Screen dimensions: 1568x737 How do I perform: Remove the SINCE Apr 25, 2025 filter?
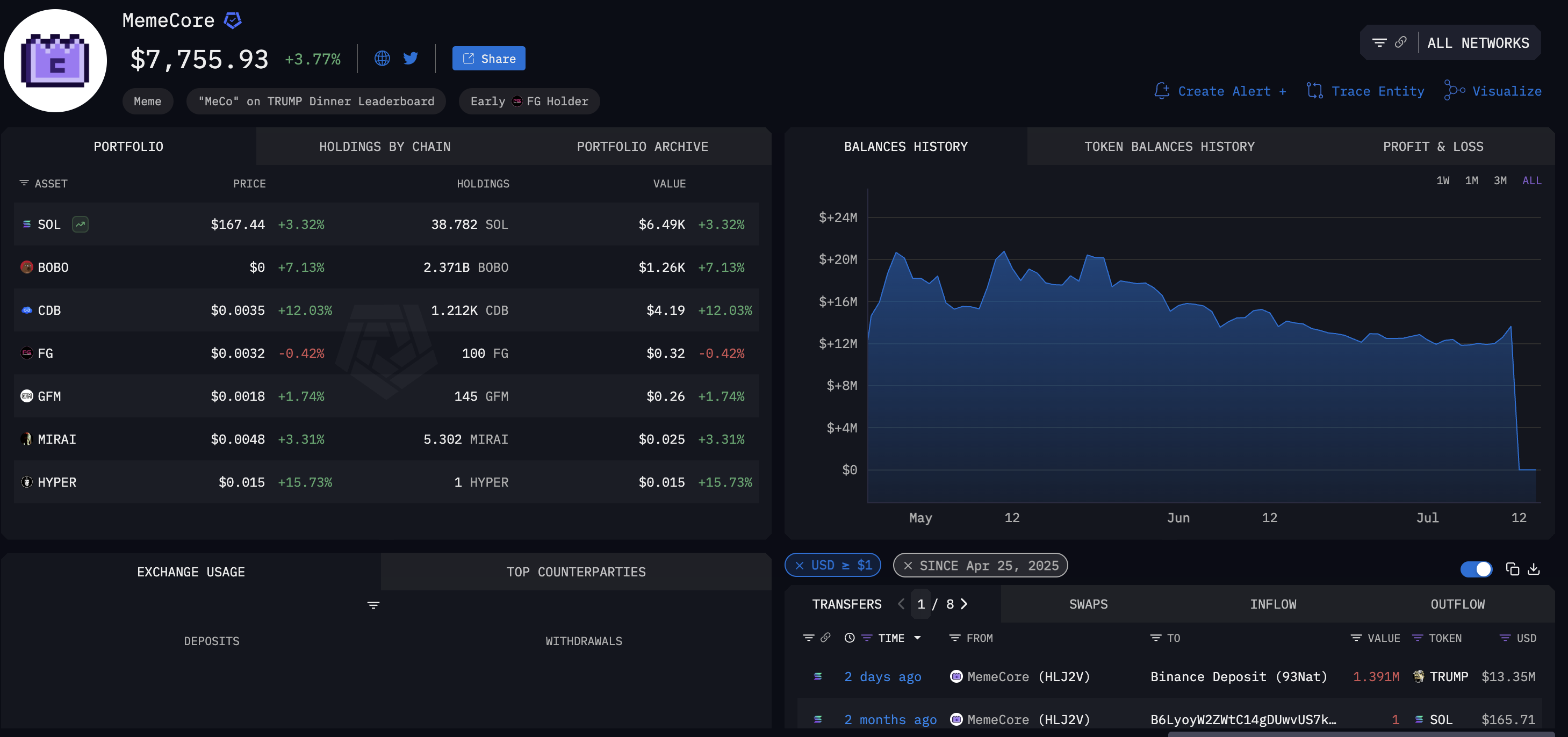(908, 566)
